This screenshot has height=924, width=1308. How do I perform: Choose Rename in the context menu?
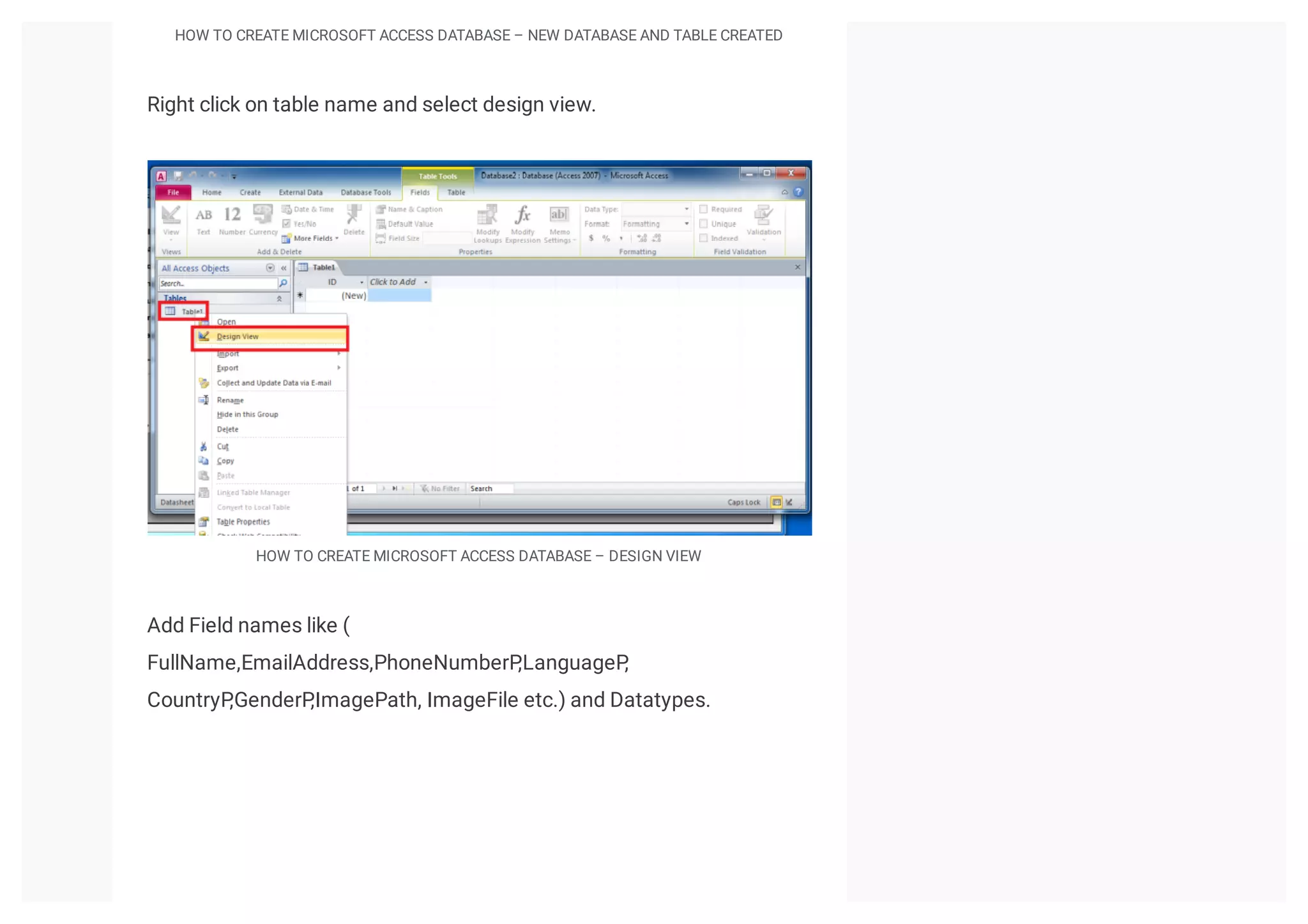click(x=270, y=400)
